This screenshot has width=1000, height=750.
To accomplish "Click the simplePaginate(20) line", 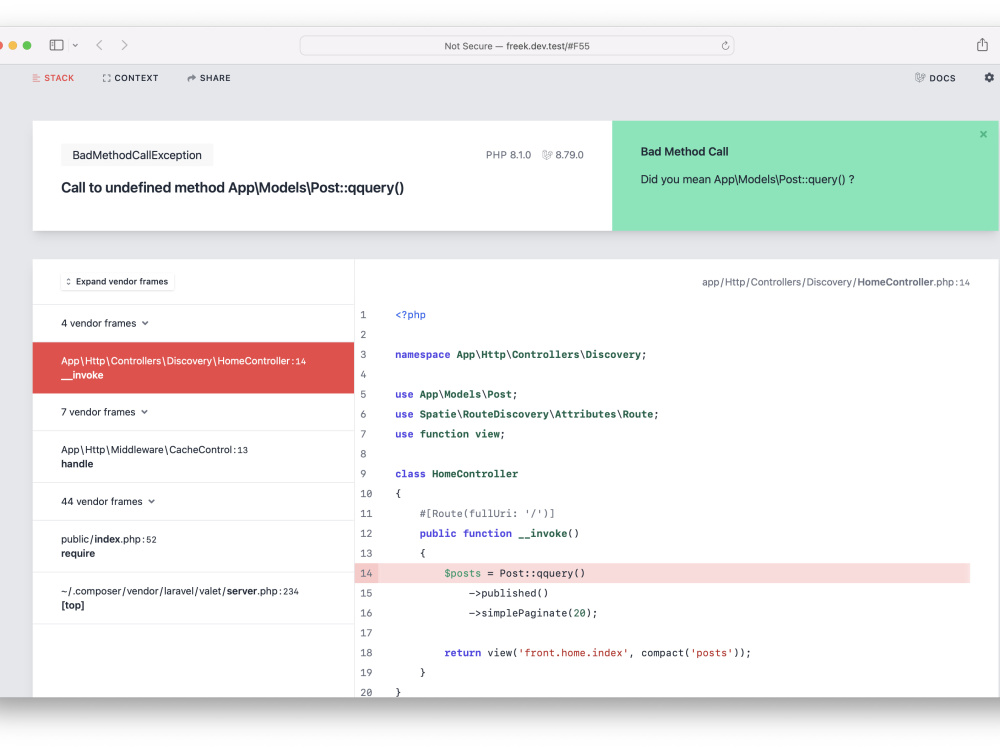I will point(533,613).
